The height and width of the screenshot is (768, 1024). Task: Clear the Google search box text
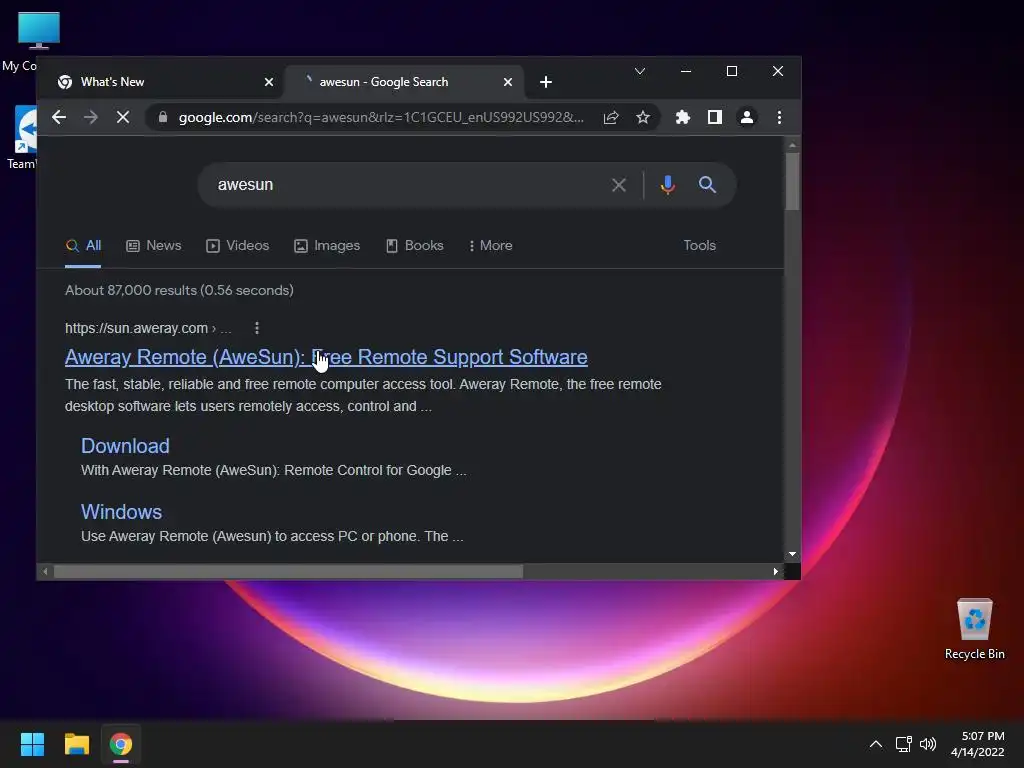pos(618,185)
